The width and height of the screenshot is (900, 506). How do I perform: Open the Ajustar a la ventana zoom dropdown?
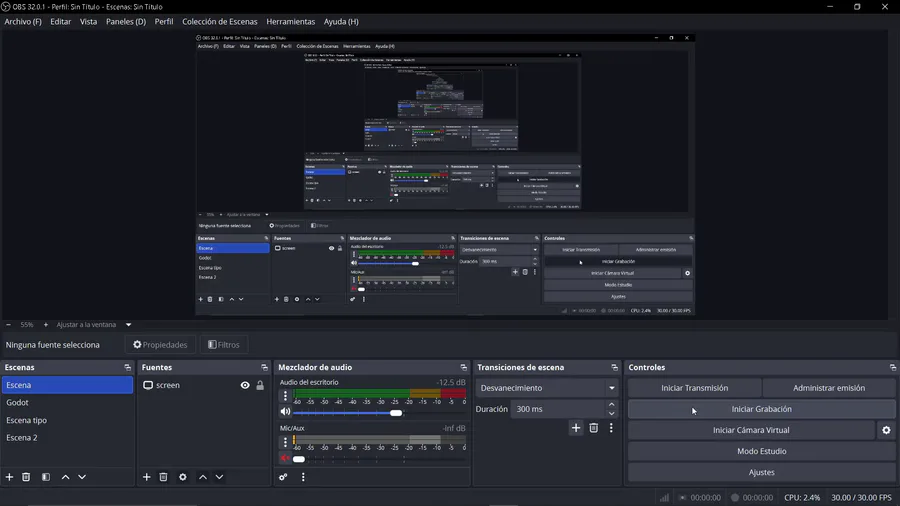(129, 325)
